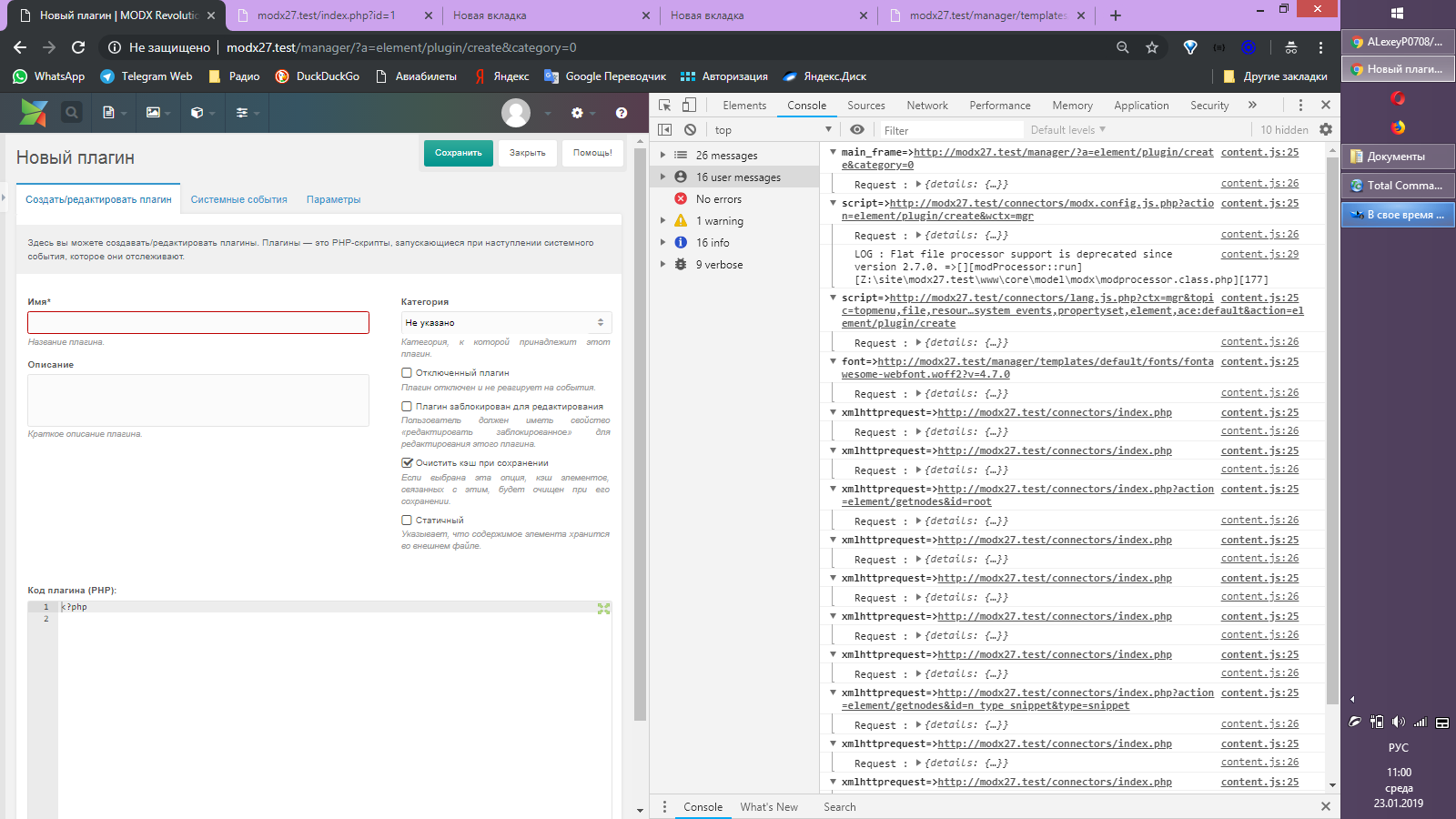This screenshot has height=819, width=1456.
Task: Click the language indicator 'РУС'
Action: tap(1399, 748)
